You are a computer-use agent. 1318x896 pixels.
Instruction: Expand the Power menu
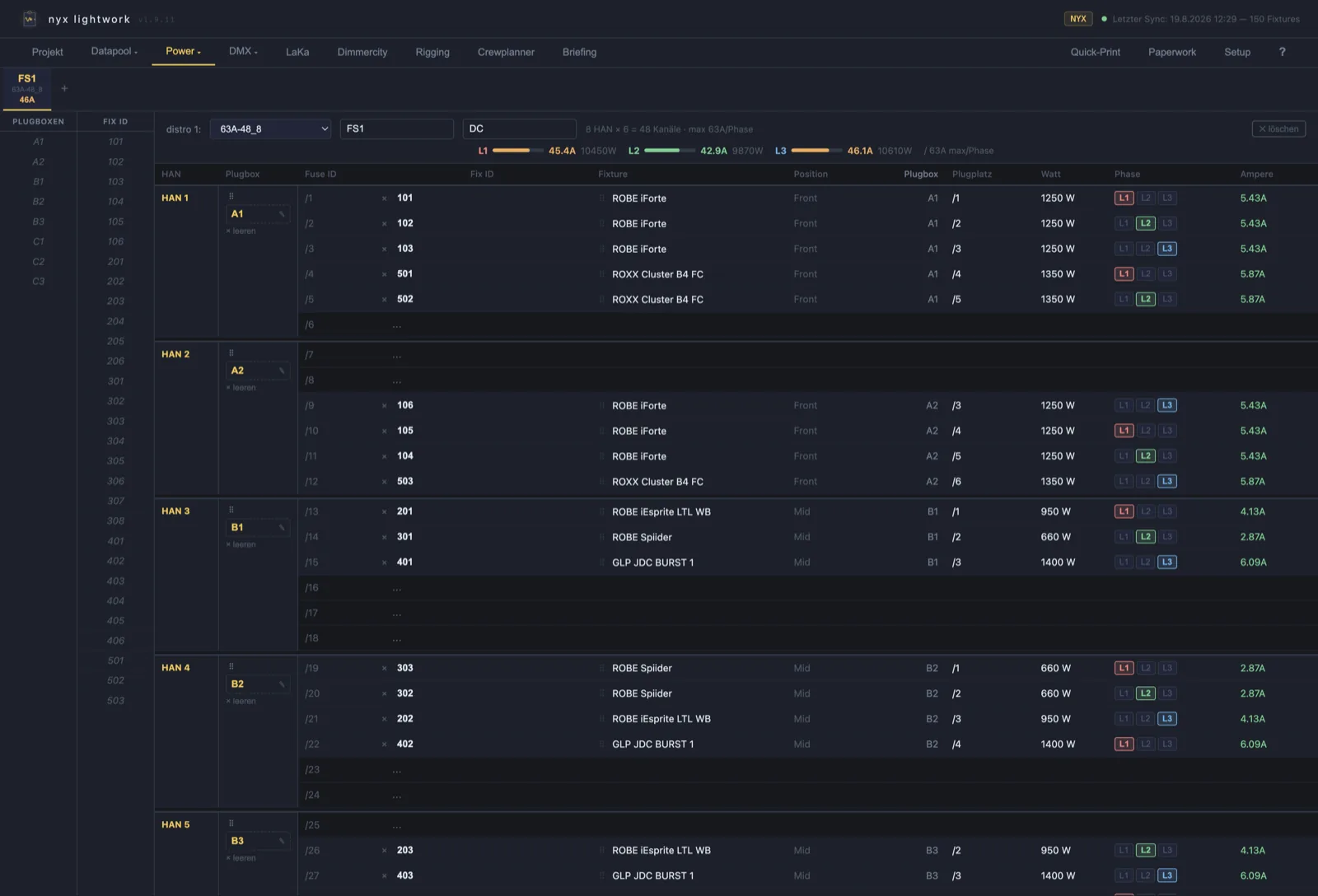(183, 52)
